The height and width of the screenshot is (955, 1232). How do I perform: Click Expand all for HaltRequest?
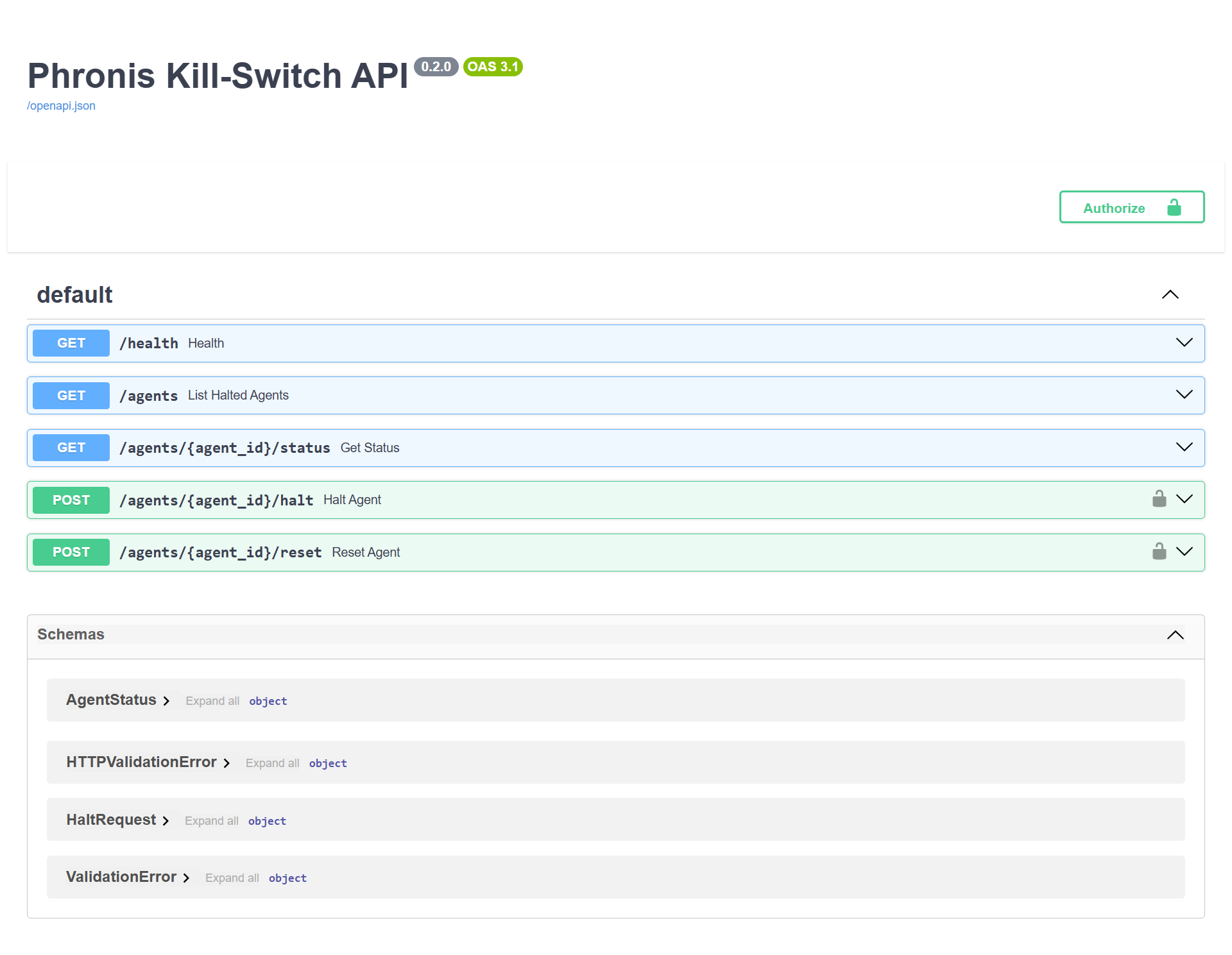pos(212,821)
